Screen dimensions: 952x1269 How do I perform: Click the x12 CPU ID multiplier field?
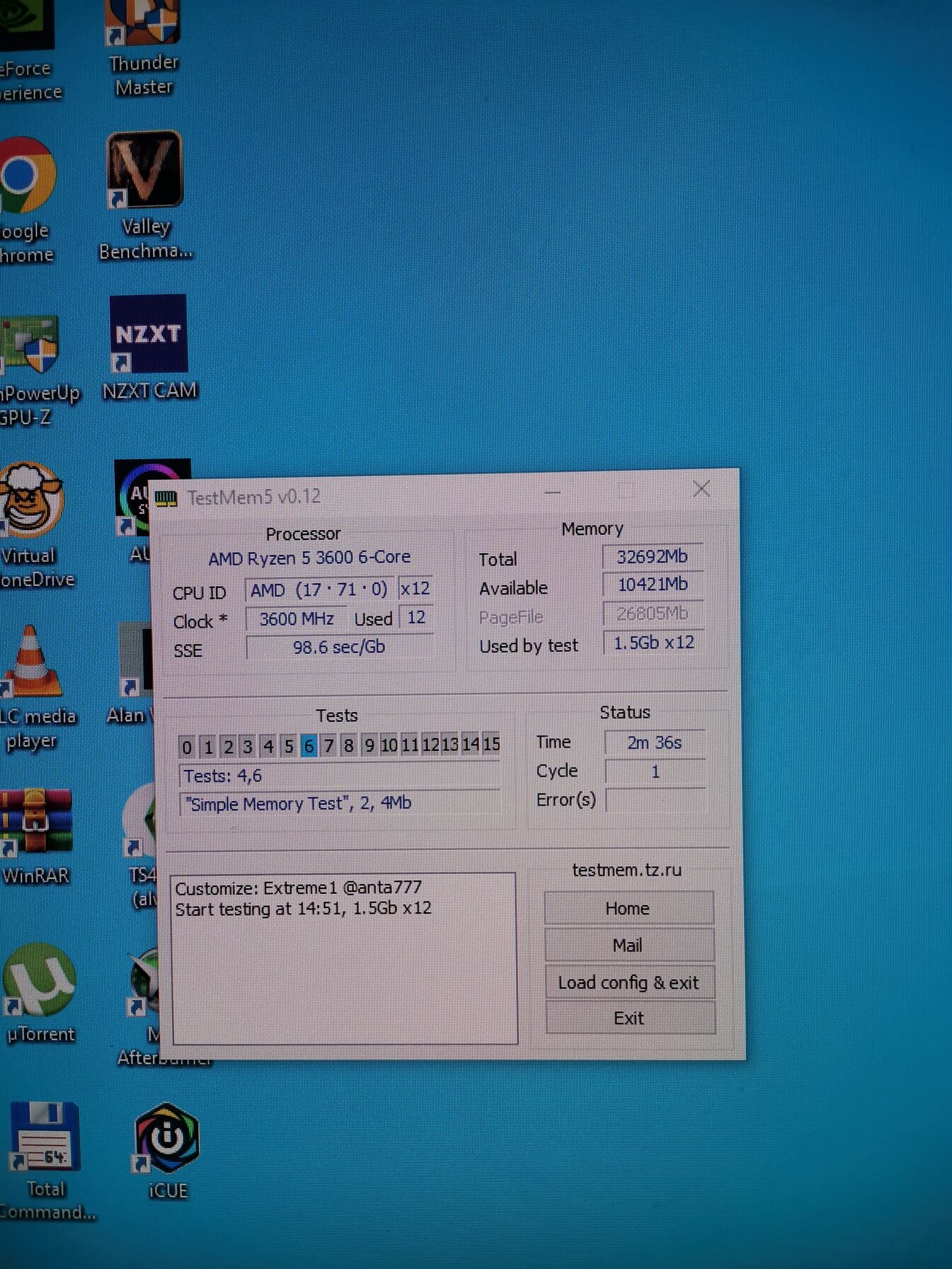[415, 589]
